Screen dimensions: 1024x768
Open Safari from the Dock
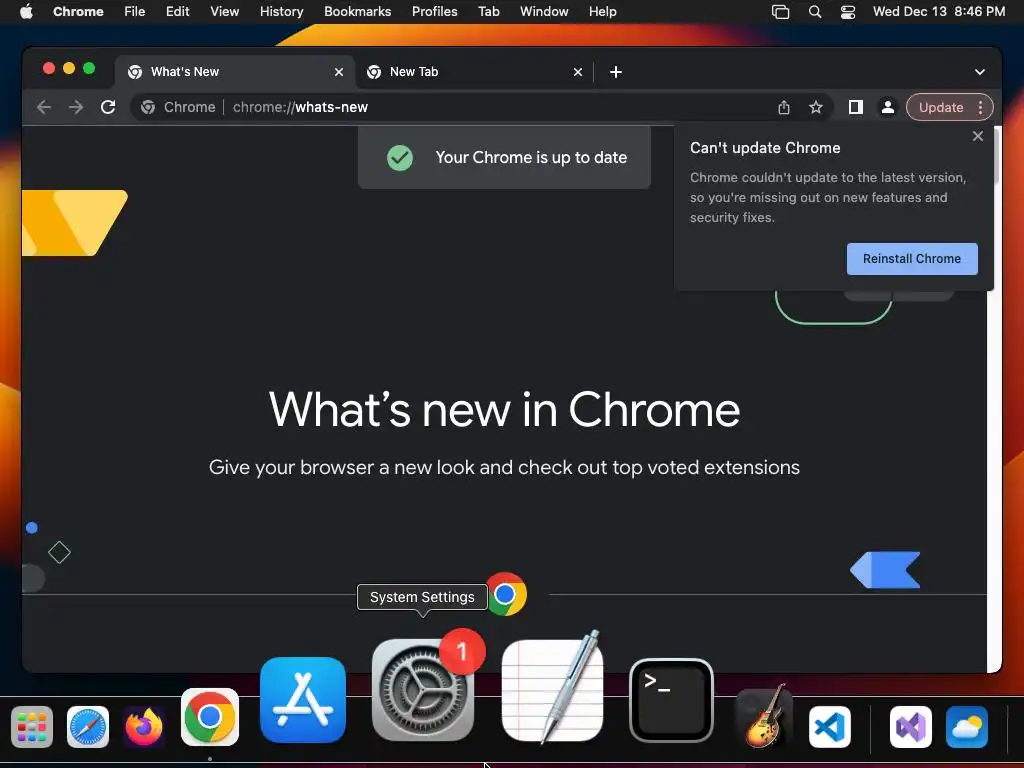pyautogui.click(x=88, y=726)
